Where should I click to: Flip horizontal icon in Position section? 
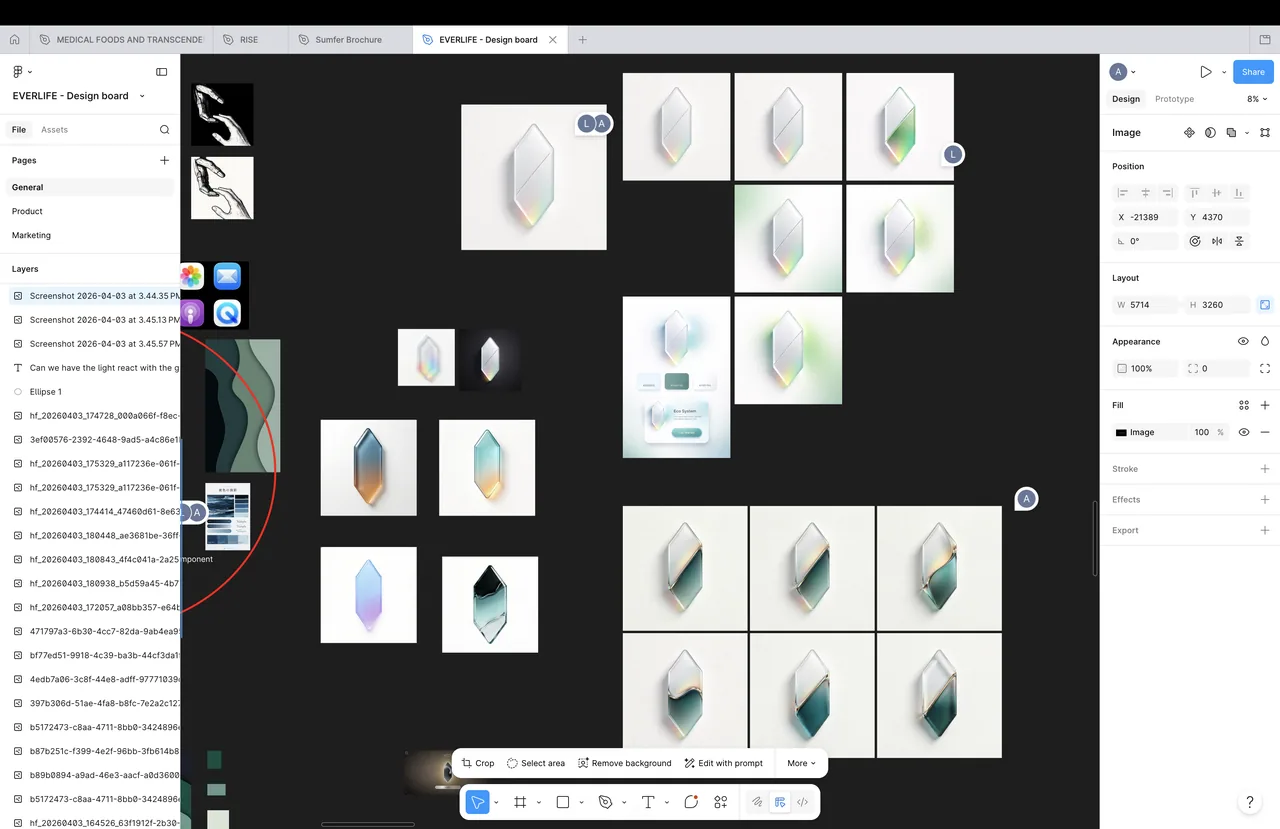pos(1217,241)
